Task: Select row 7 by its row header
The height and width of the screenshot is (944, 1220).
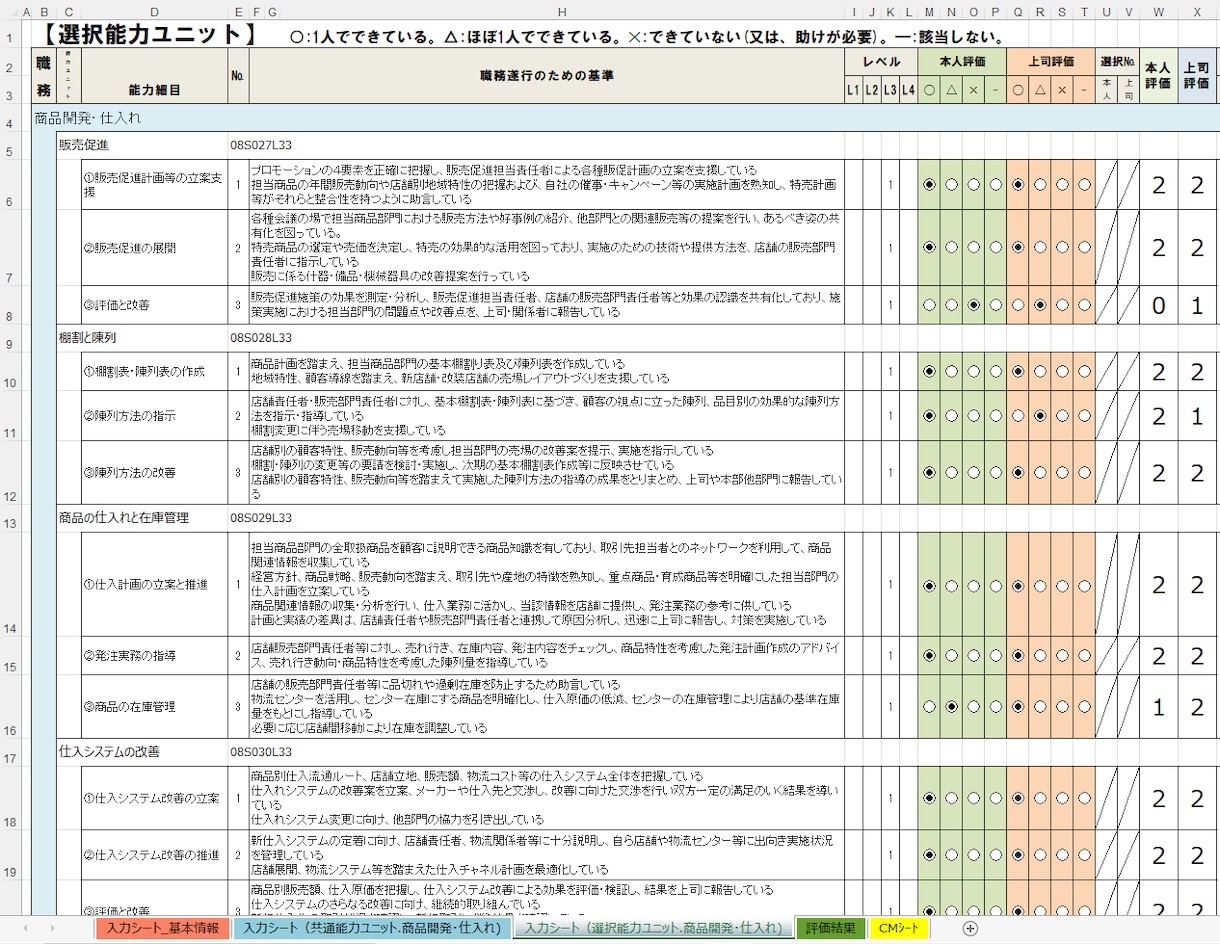Action: click(x=11, y=247)
